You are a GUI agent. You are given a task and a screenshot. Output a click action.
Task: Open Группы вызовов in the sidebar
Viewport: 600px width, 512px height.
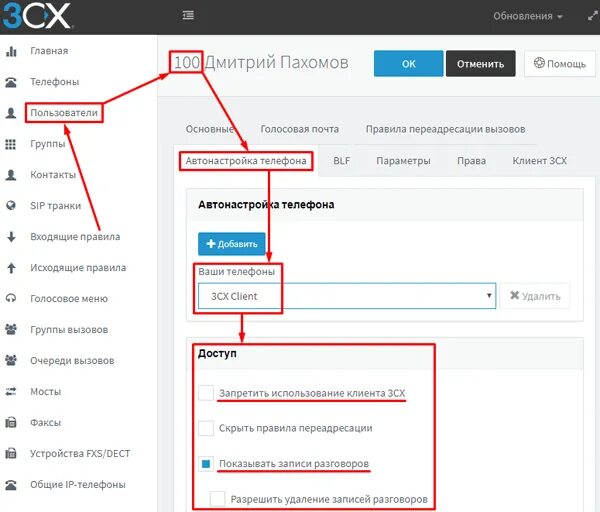(69, 330)
